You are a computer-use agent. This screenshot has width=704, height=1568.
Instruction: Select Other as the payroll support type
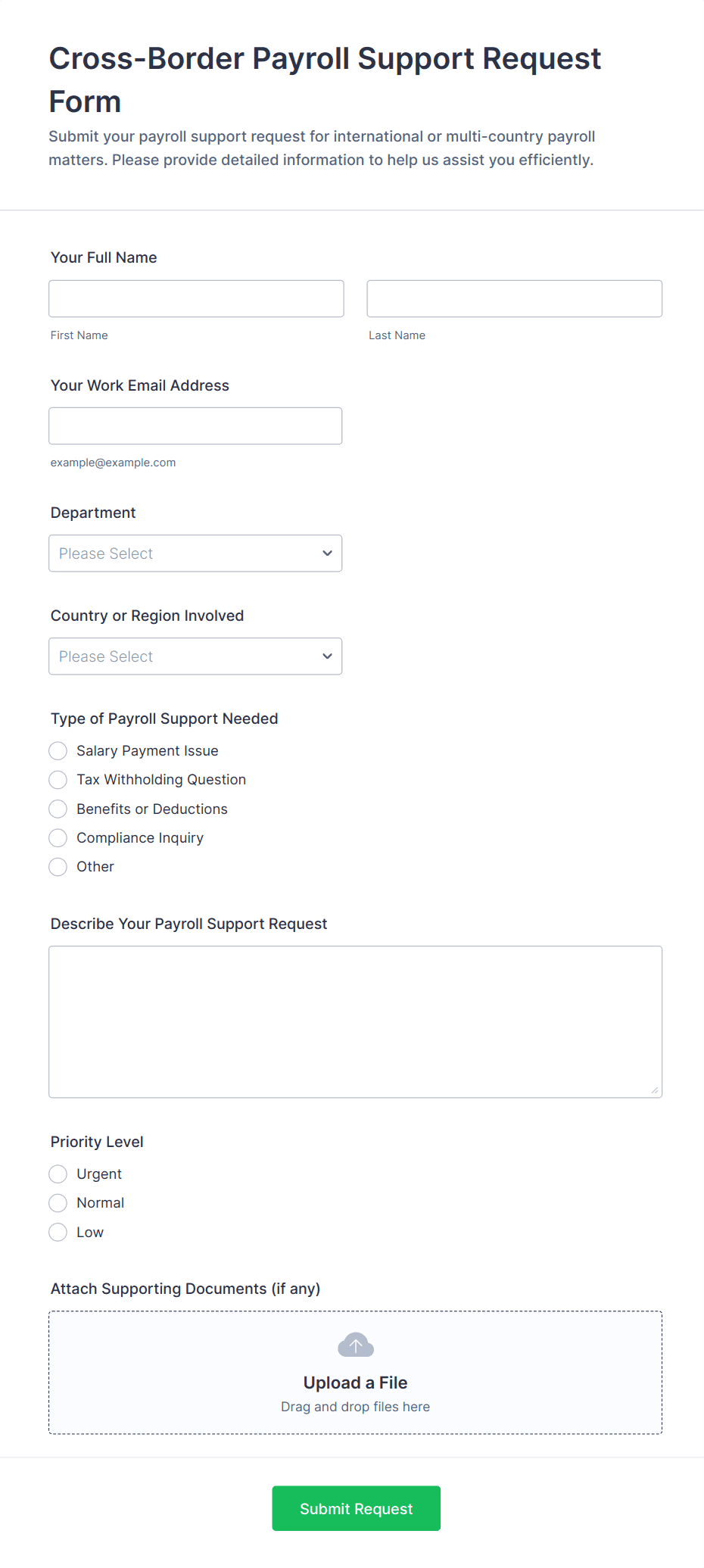point(58,867)
